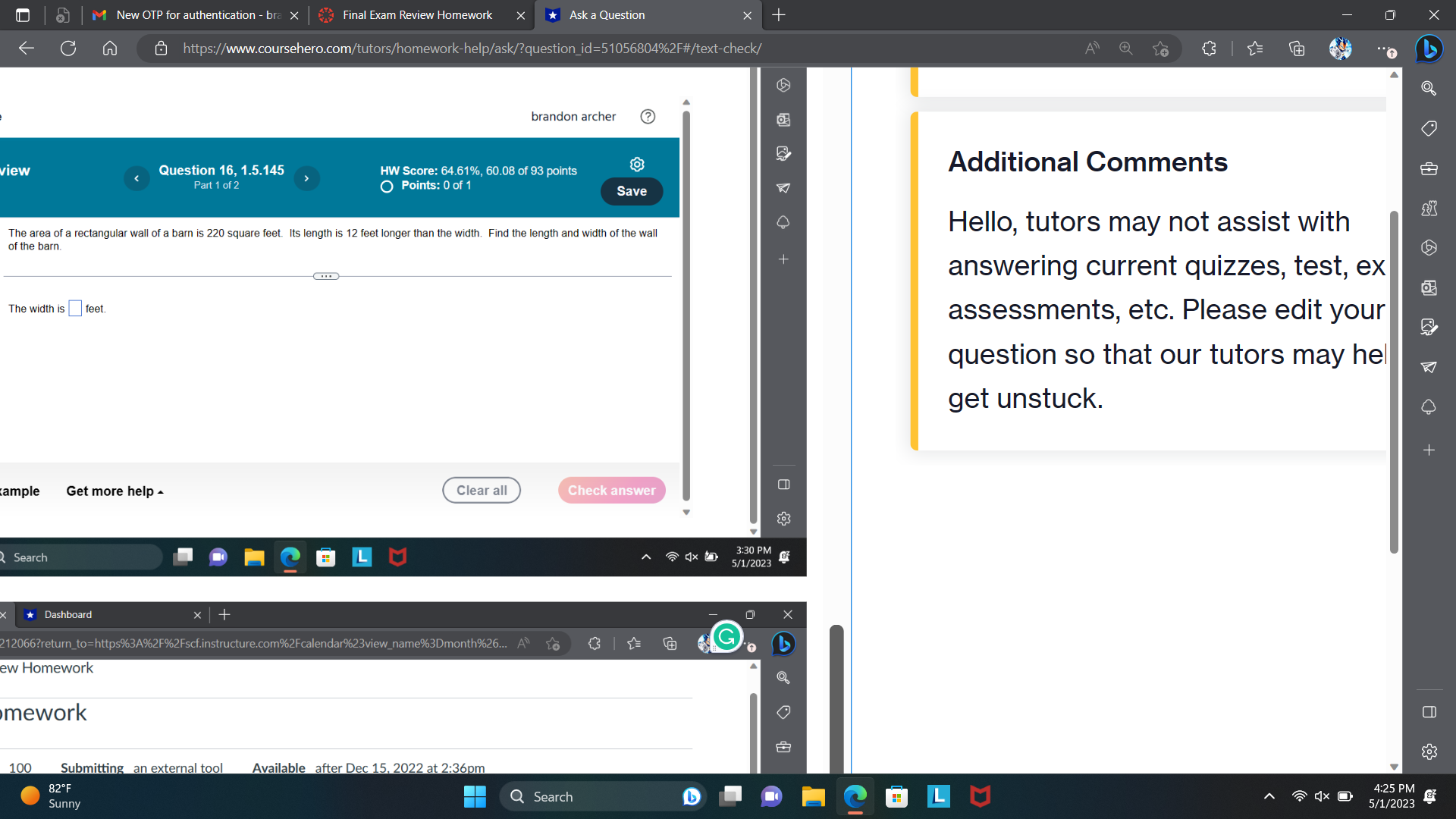The height and width of the screenshot is (819, 1456).
Task: Open Search in the Edge sidebar
Action: (x=1429, y=89)
